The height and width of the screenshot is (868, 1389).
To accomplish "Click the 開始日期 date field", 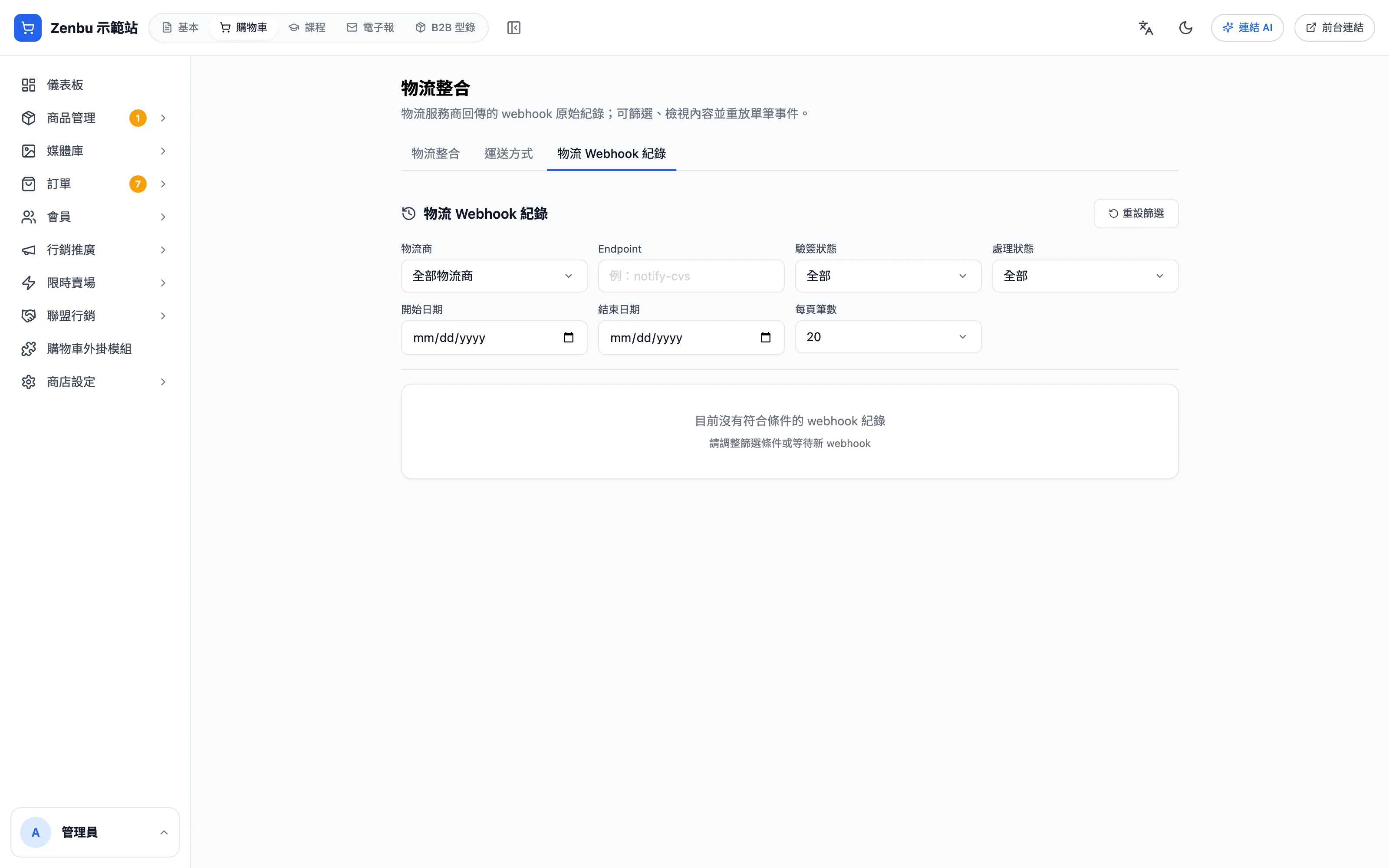I will tap(494, 338).
